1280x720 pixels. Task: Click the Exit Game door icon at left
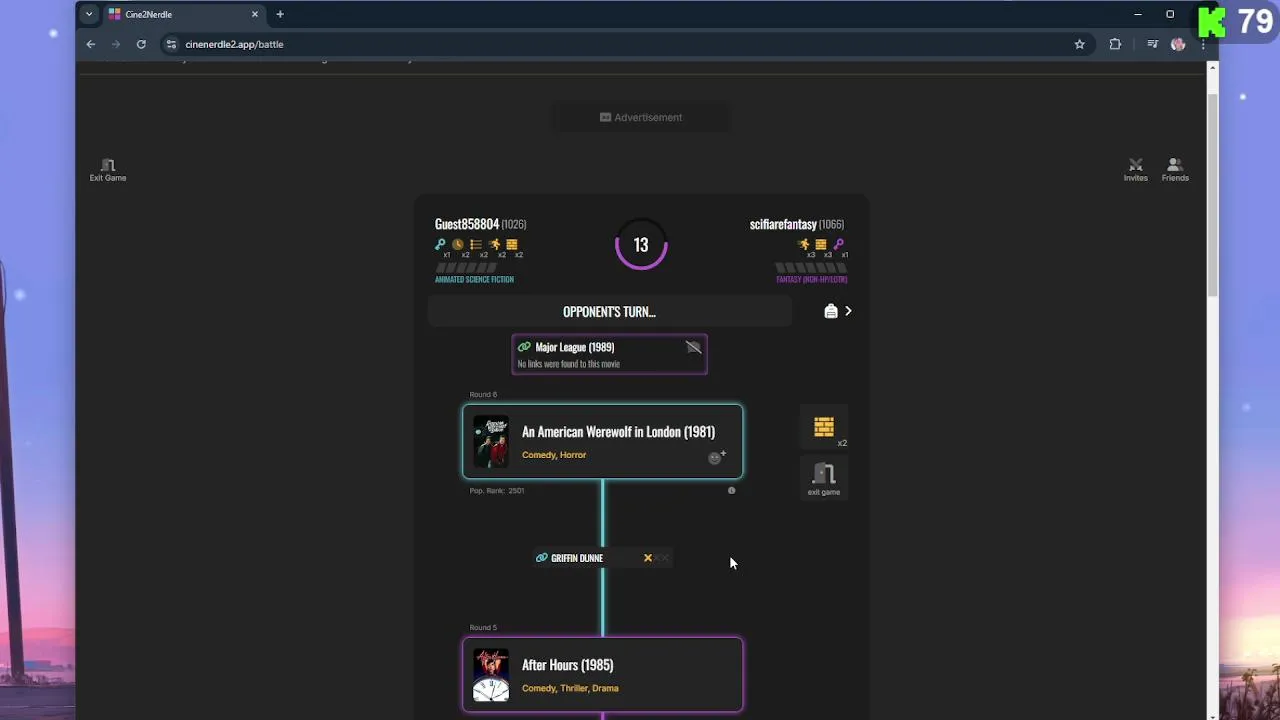pos(108,165)
